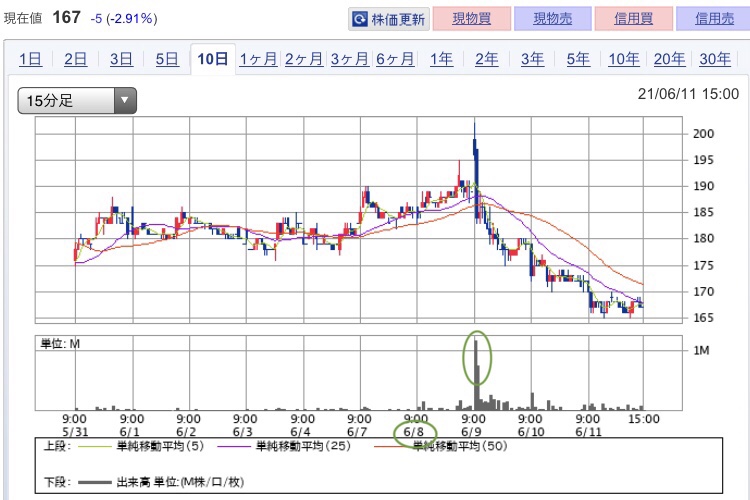Click the 6/8 date label on axis

(414, 432)
